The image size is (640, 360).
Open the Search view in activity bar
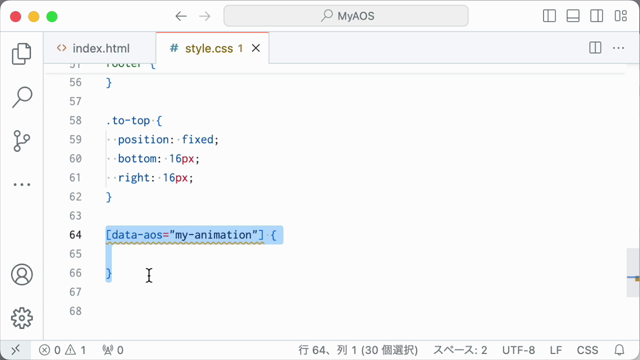tap(22, 97)
